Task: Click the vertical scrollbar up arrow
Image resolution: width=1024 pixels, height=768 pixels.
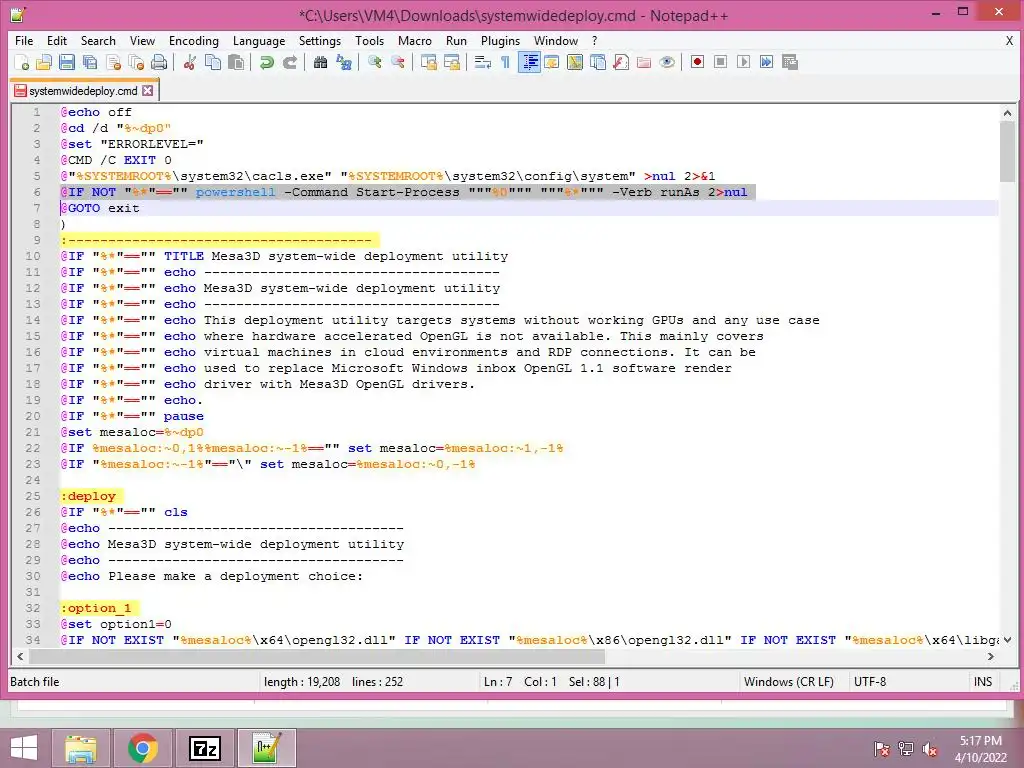Action: [1006, 113]
